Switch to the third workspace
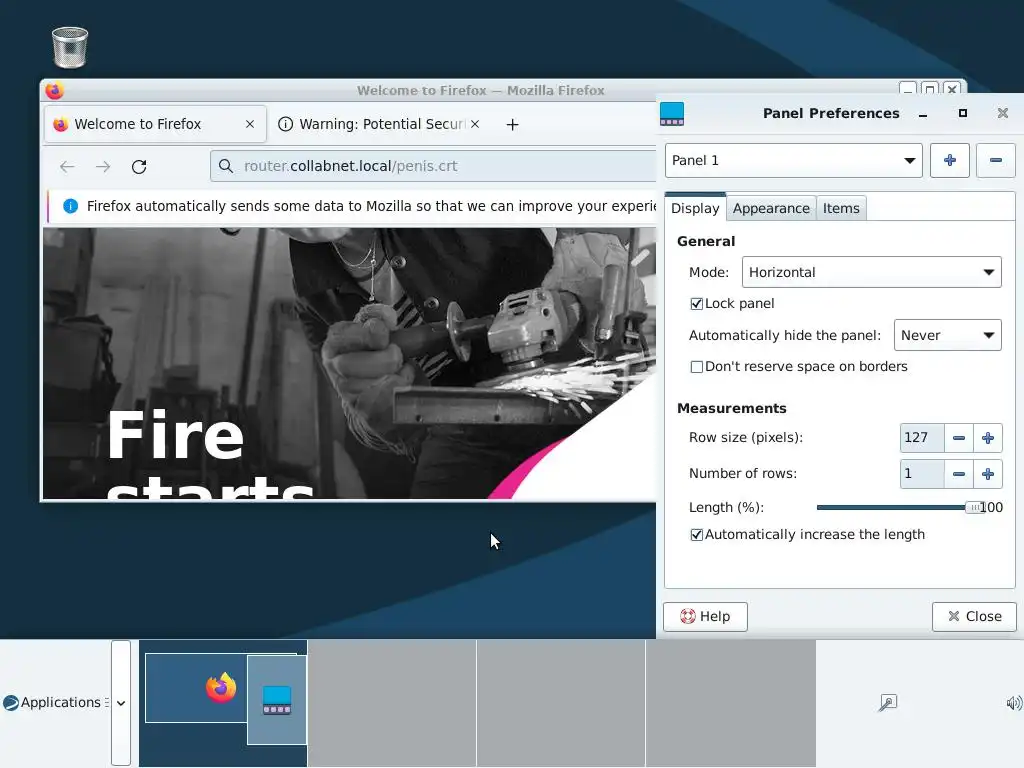 pyautogui.click(x=561, y=703)
